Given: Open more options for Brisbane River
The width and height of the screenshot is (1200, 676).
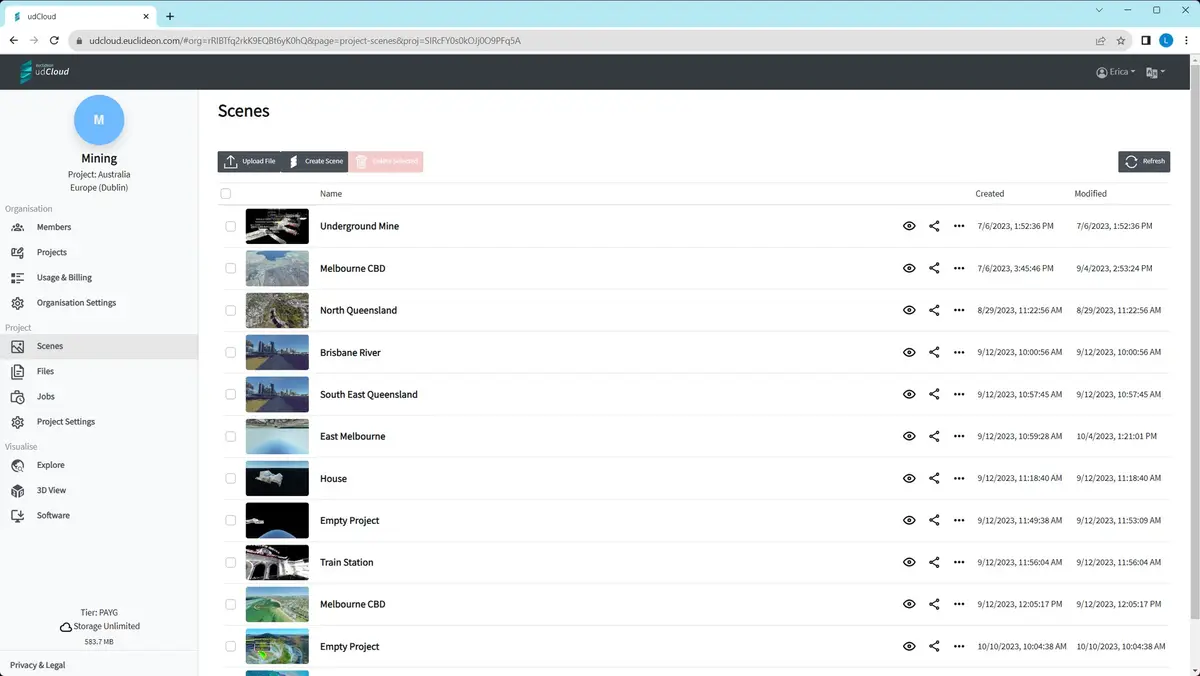Looking at the screenshot, I should (x=959, y=352).
